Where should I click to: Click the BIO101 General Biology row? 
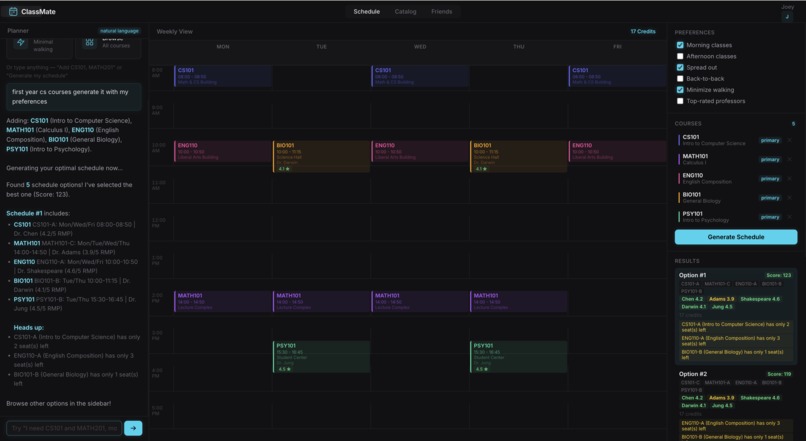click(x=736, y=198)
